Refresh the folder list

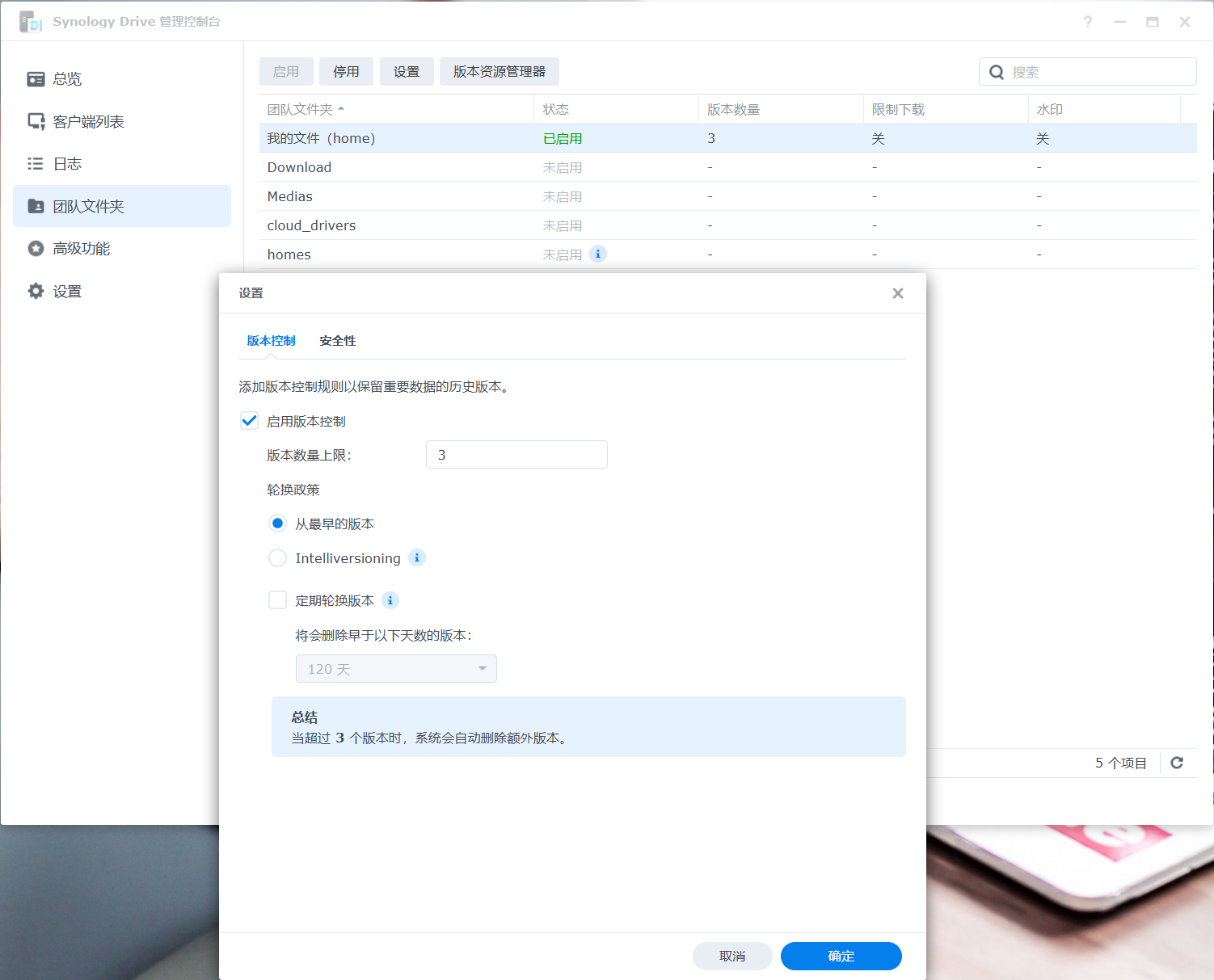coord(1177,762)
